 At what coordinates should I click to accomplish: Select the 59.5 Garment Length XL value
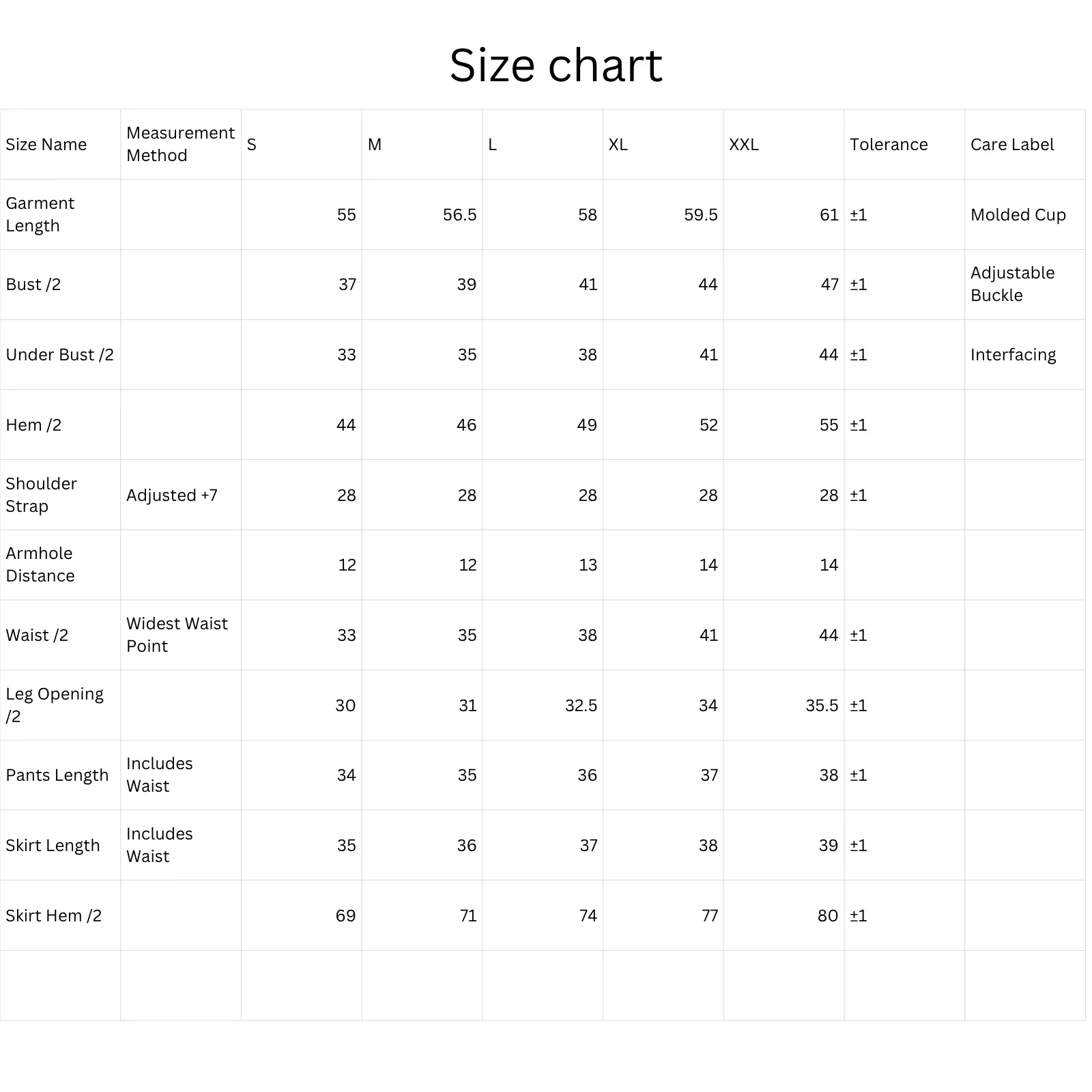point(701,215)
